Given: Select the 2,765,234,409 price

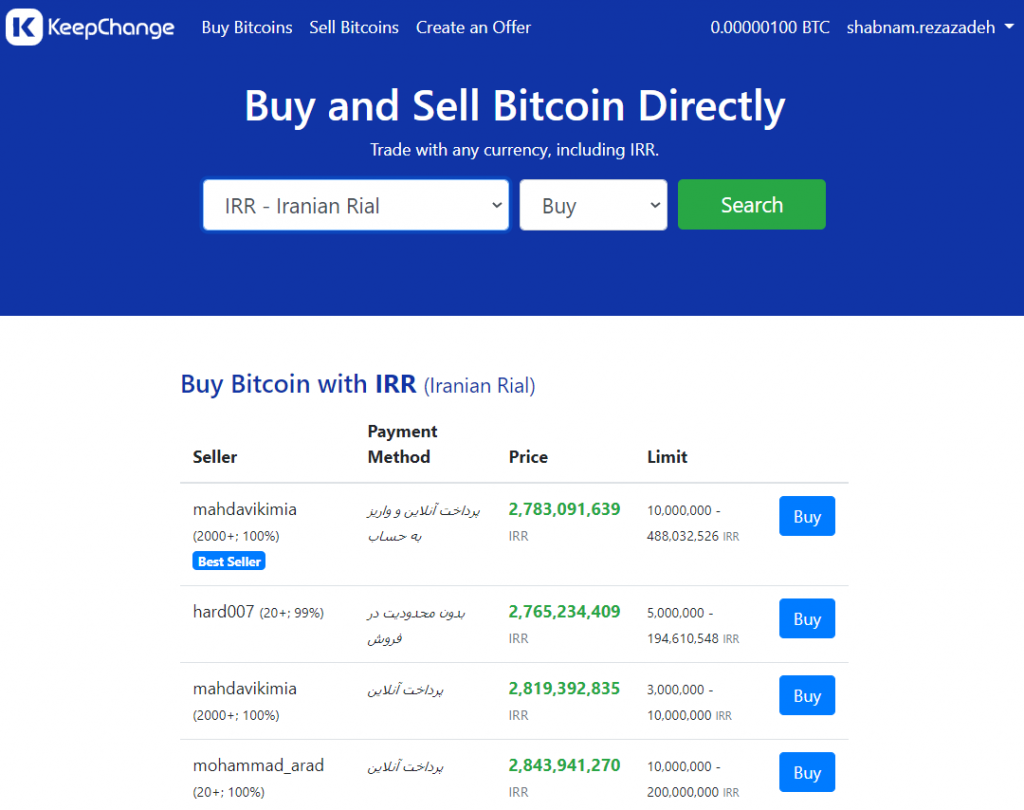Looking at the screenshot, I should [x=564, y=612].
